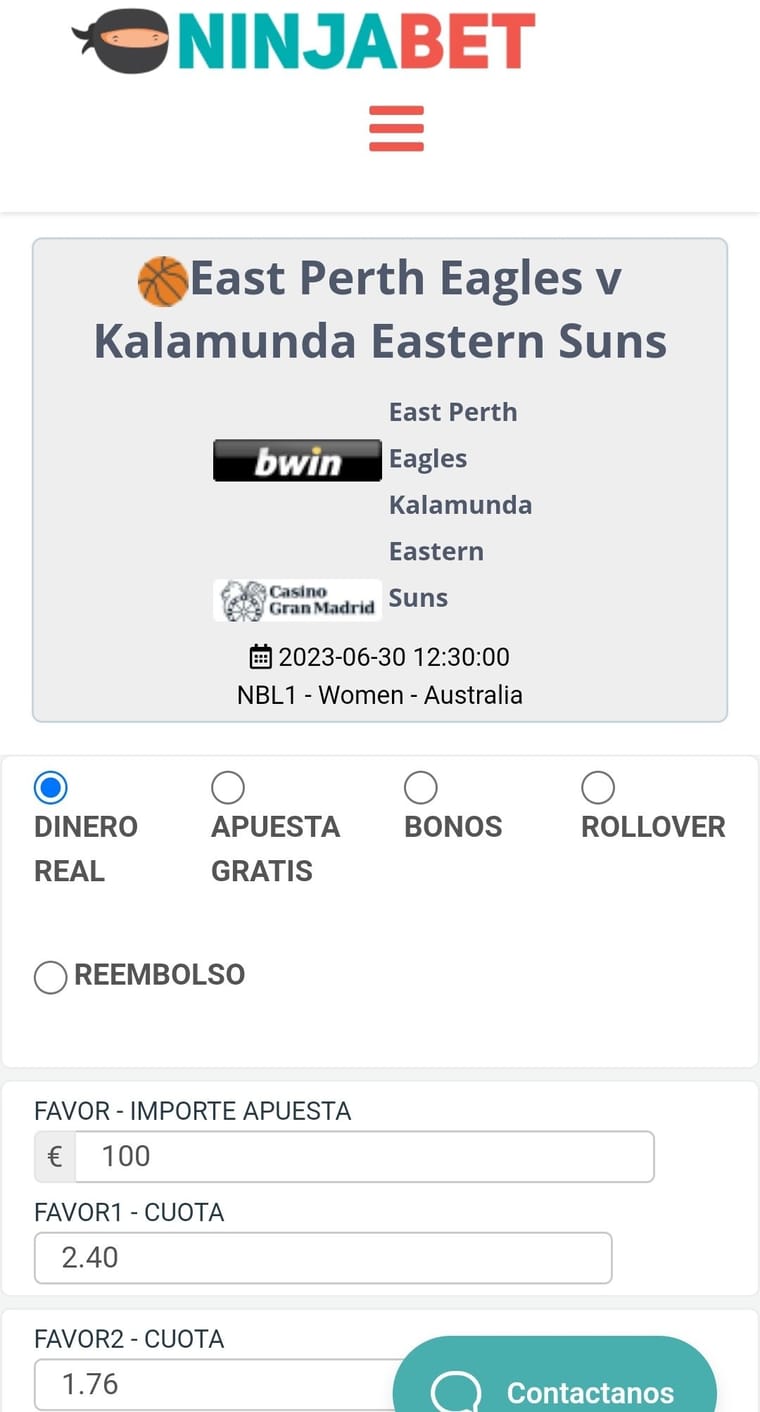Click the basketball icon in the title

coord(163,281)
